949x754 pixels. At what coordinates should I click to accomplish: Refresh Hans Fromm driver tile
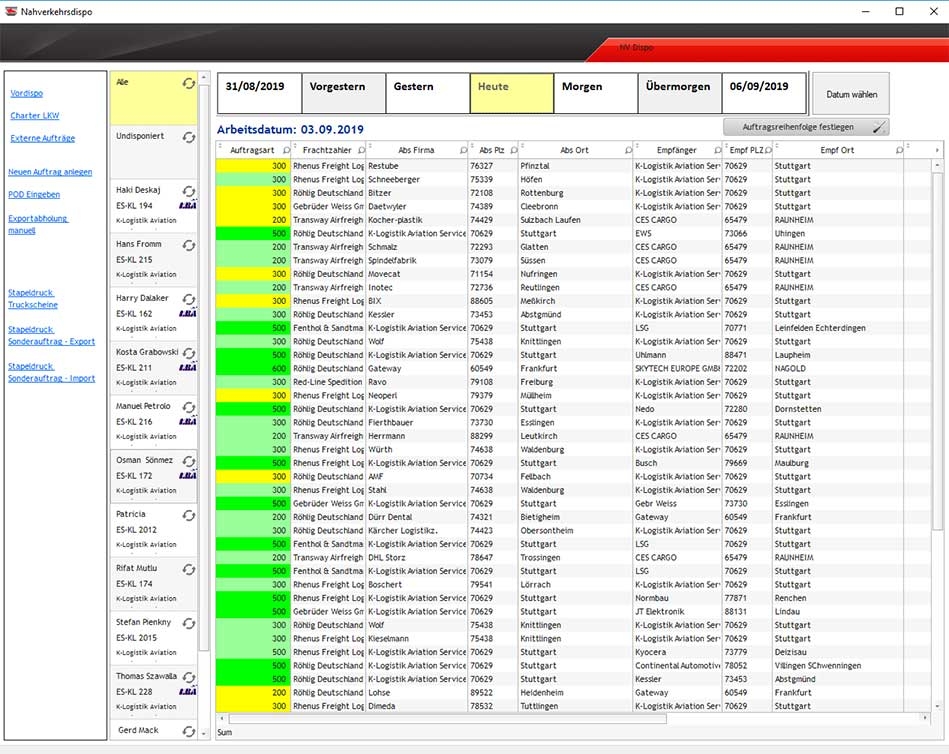pyautogui.click(x=189, y=245)
